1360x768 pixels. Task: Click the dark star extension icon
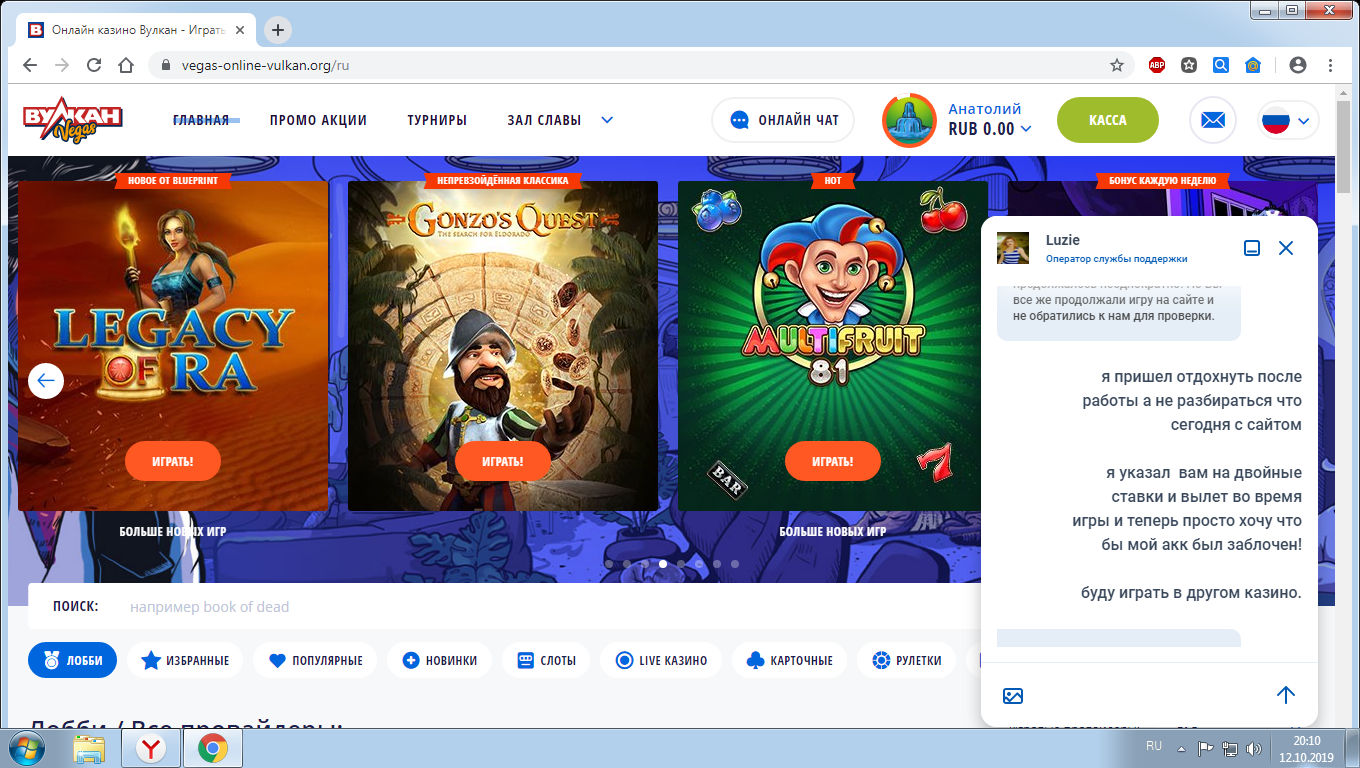coord(1189,65)
